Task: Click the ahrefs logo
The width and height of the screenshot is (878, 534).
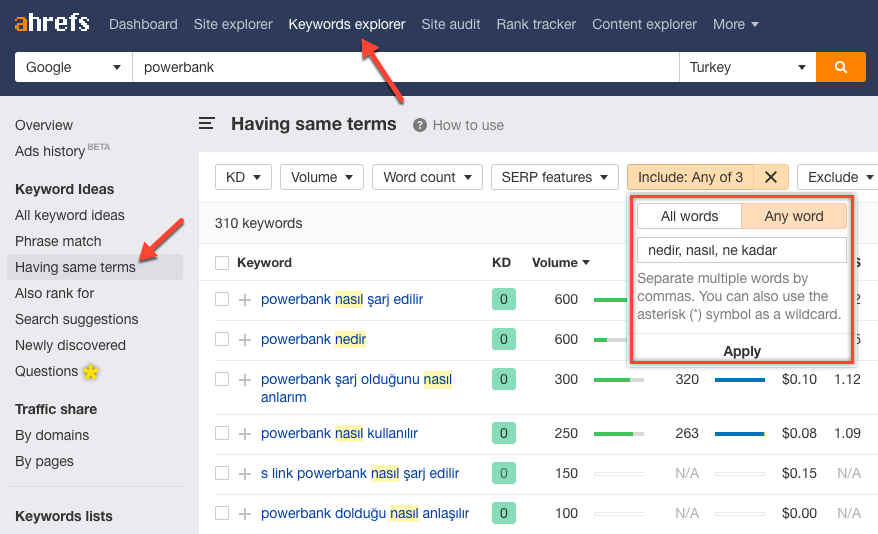Action: (52, 23)
